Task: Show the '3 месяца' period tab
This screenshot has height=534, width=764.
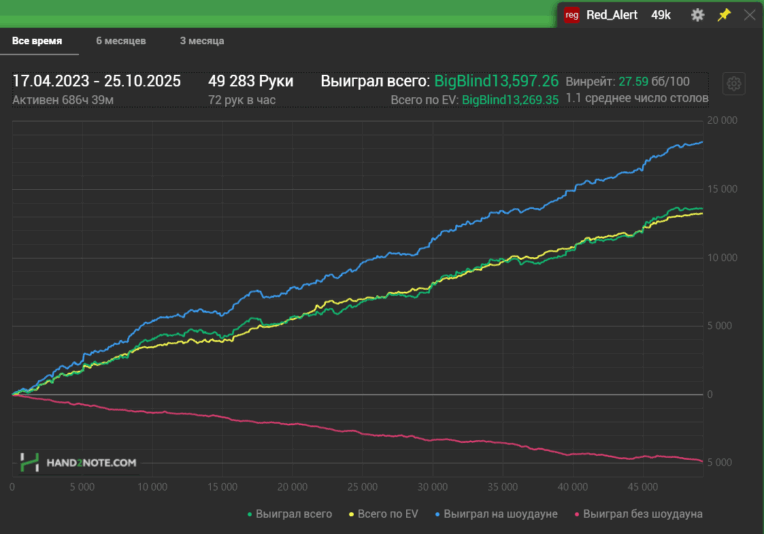Action: pyautogui.click(x=202, y=41)
